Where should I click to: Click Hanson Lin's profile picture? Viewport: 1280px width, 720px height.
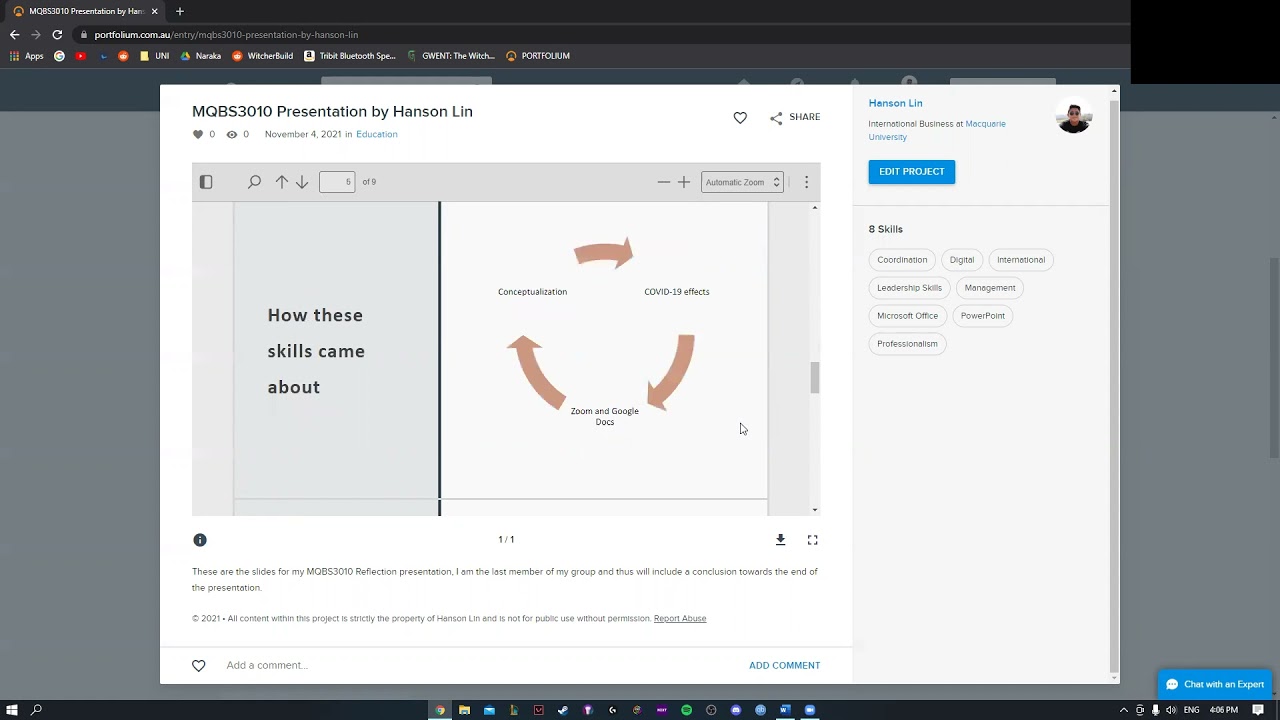click(x=1074, y=116)
